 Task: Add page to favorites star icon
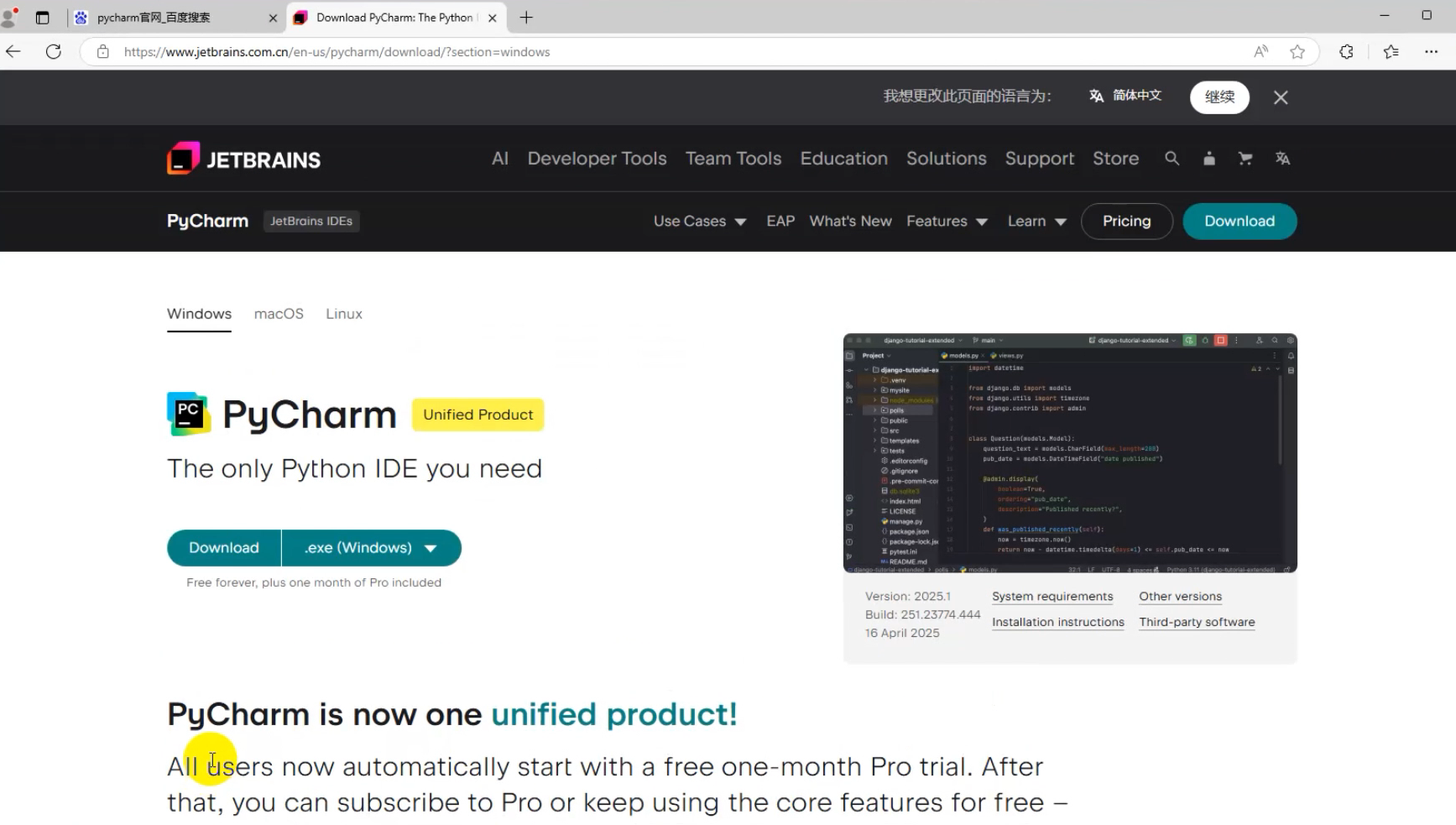click(1297, 52)
